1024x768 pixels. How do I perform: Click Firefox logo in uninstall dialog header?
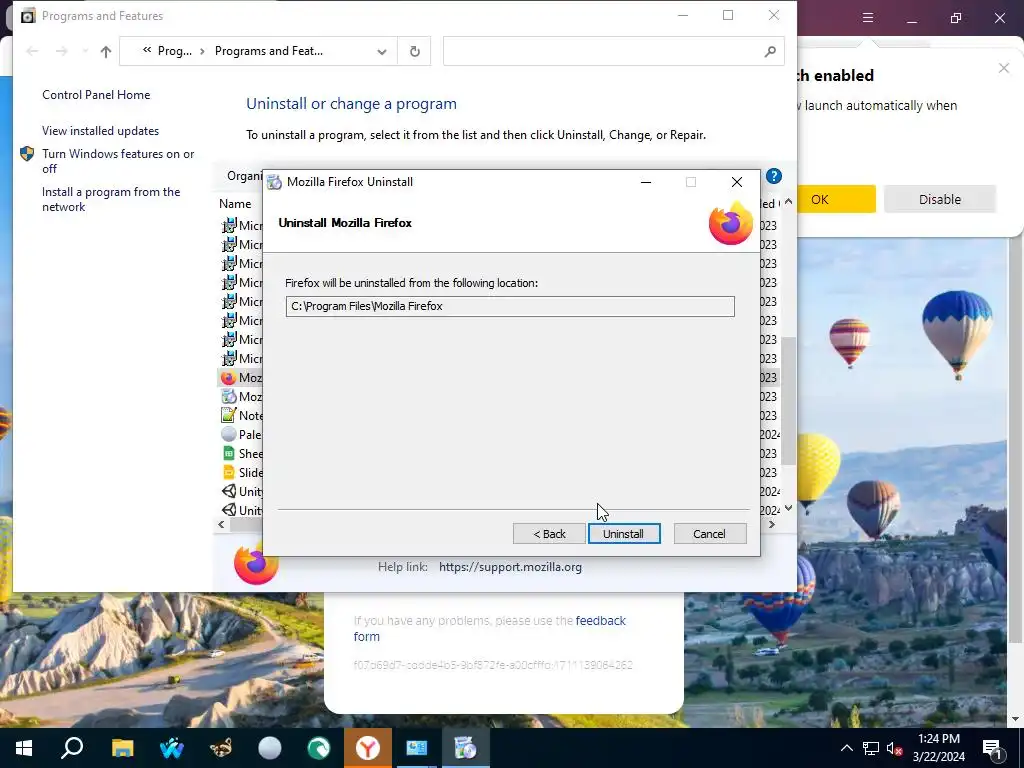(731, 224)
